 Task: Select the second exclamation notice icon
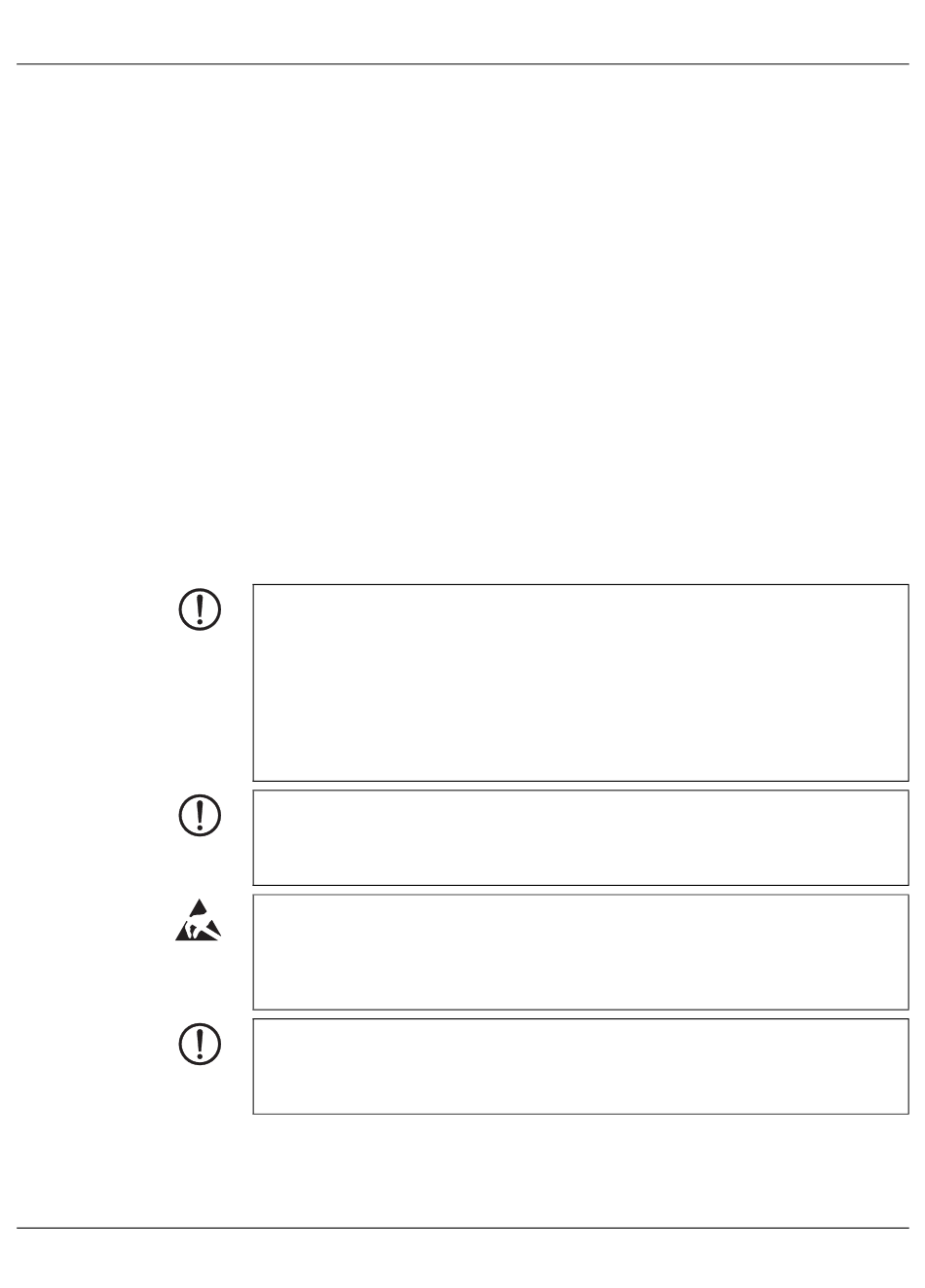tap(200, 815)
